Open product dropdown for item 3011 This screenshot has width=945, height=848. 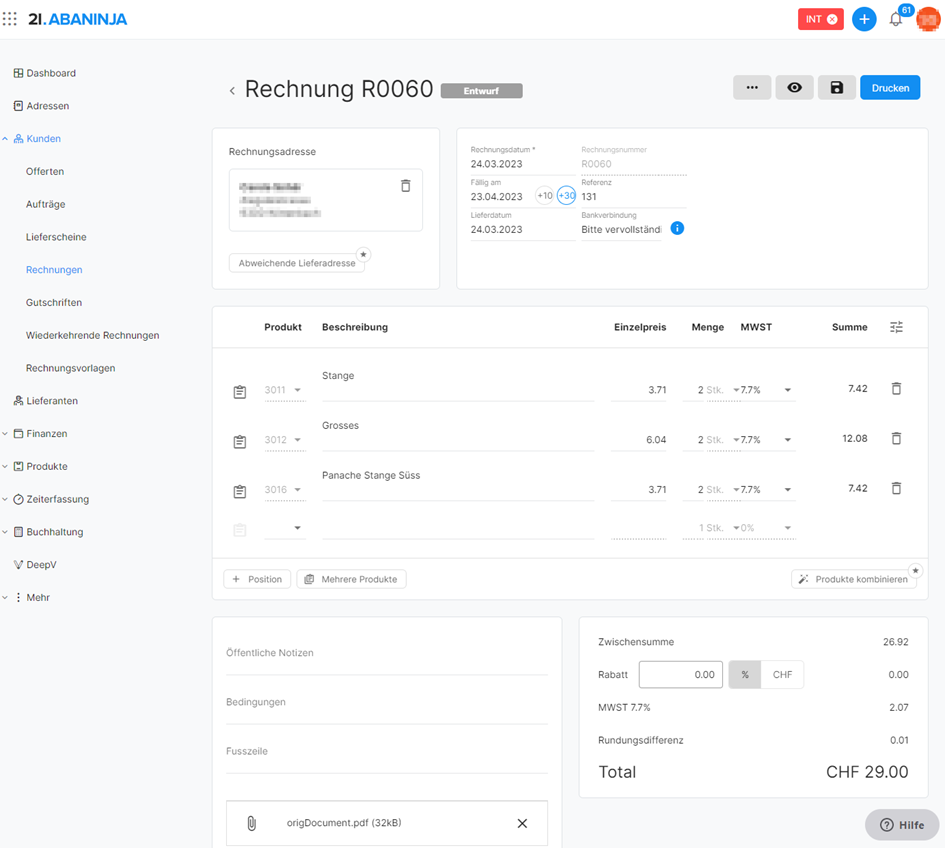click(298, 390)
